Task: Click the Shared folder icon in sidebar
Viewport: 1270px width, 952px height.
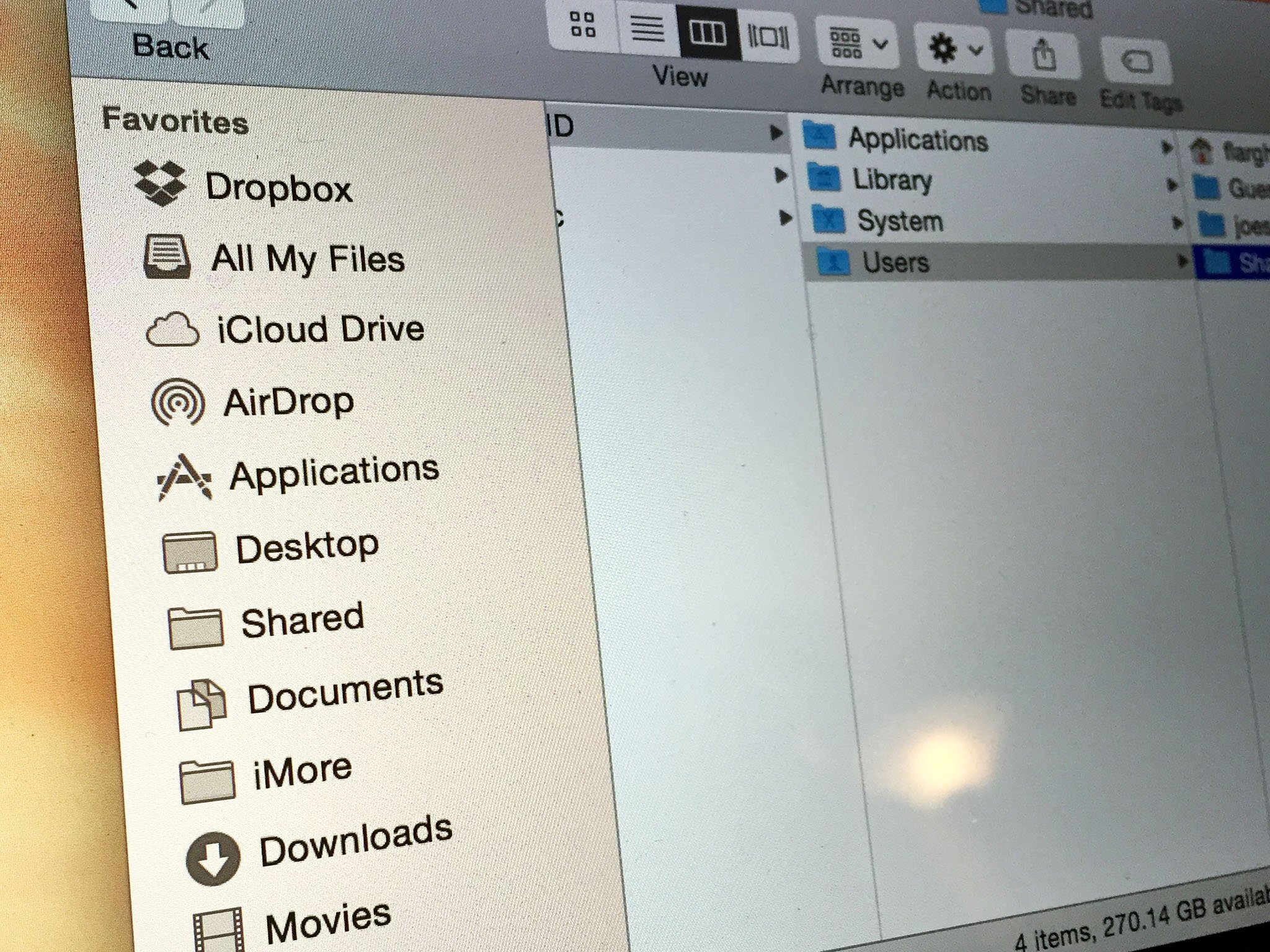Action: tap(195, 628)
